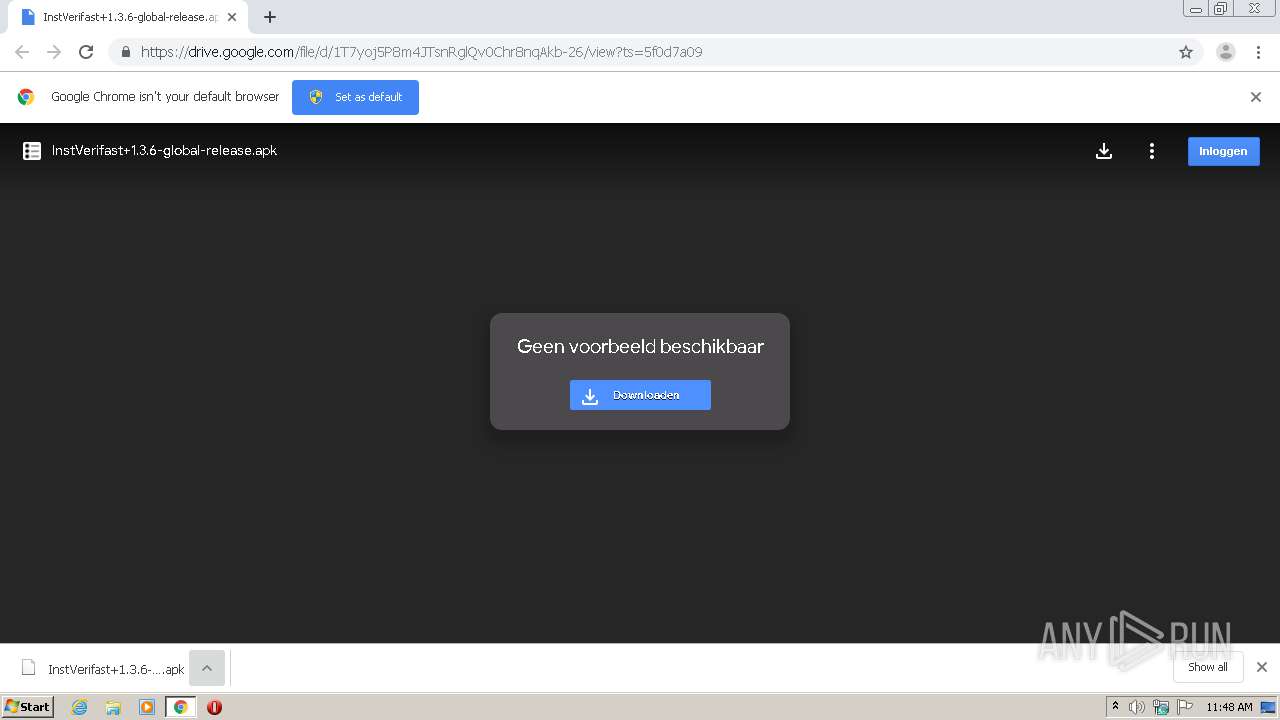1280x720 pixels.
Task: Click the system clock showing 11:48 AM
Action: [1229, 707]
